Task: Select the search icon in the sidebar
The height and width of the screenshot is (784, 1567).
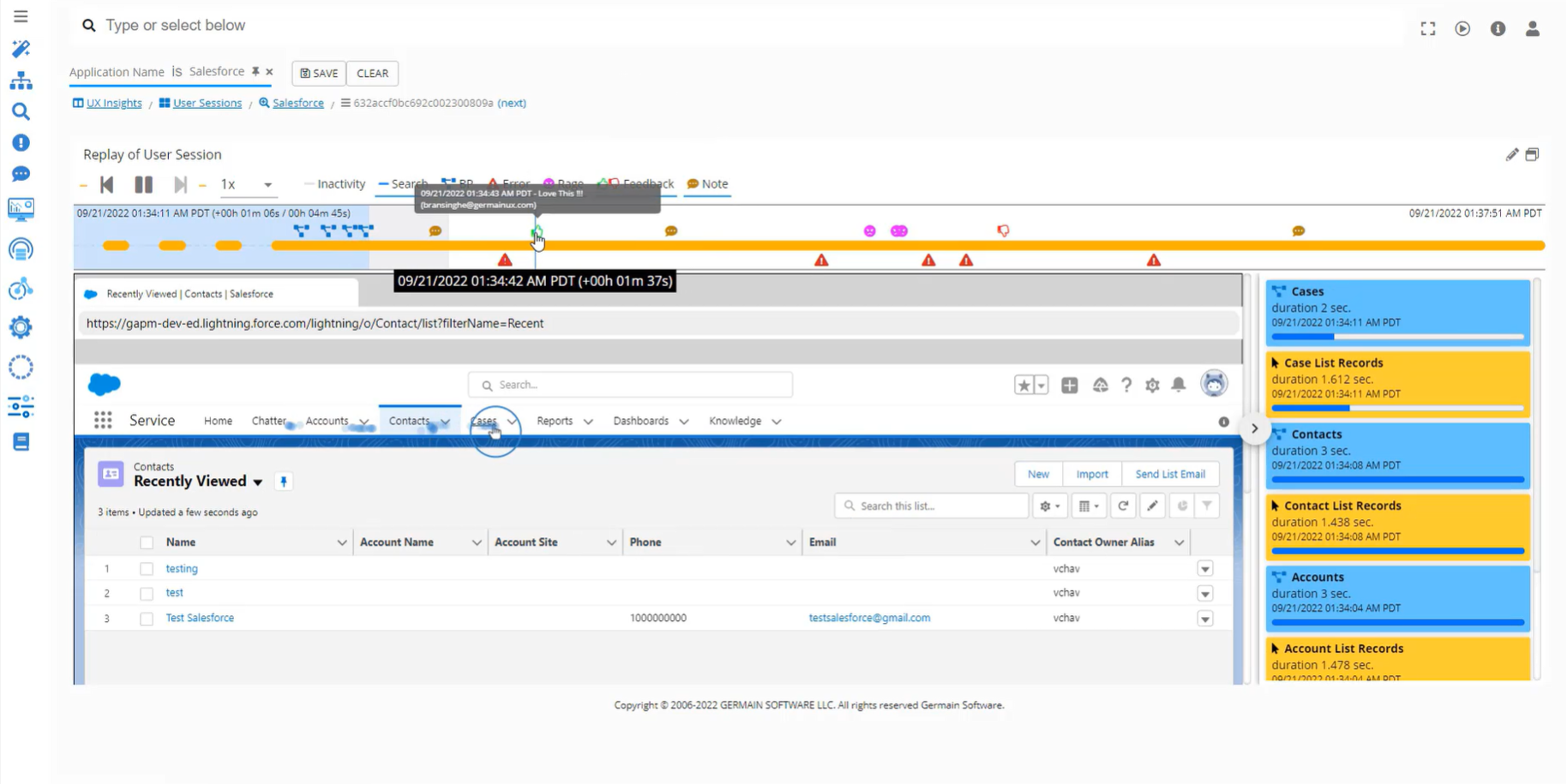Action: (x=20, y=111)
